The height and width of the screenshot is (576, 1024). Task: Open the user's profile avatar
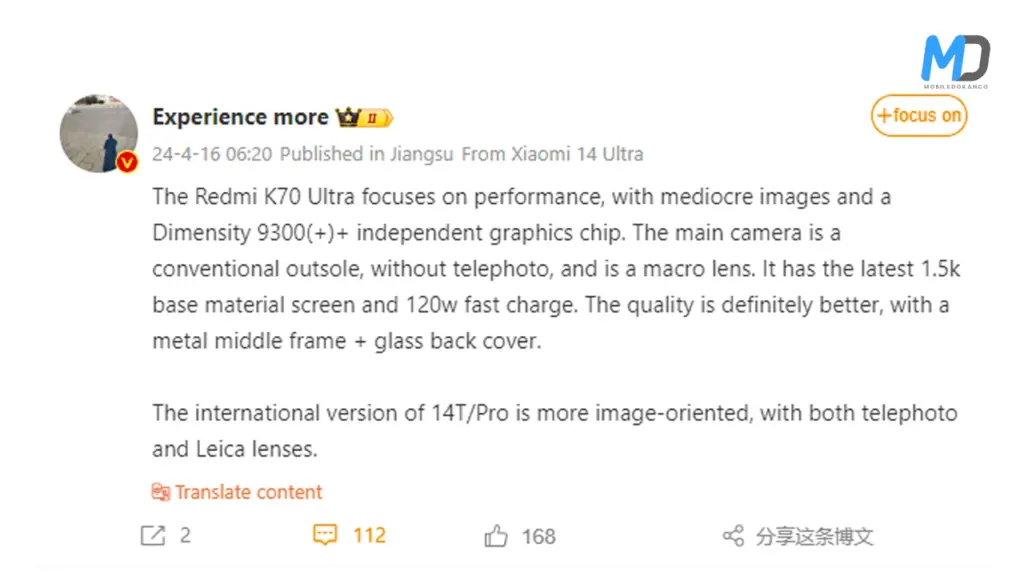coord(98,133)
